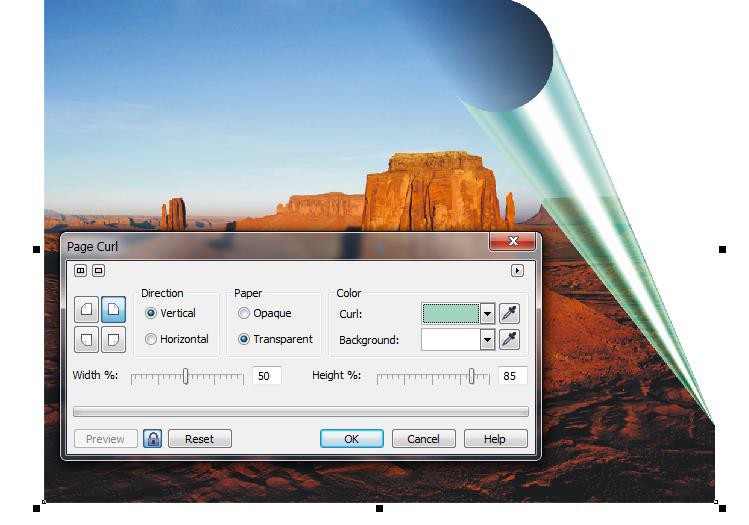Switch to dual-pane preview window icon

click(80, 271)
